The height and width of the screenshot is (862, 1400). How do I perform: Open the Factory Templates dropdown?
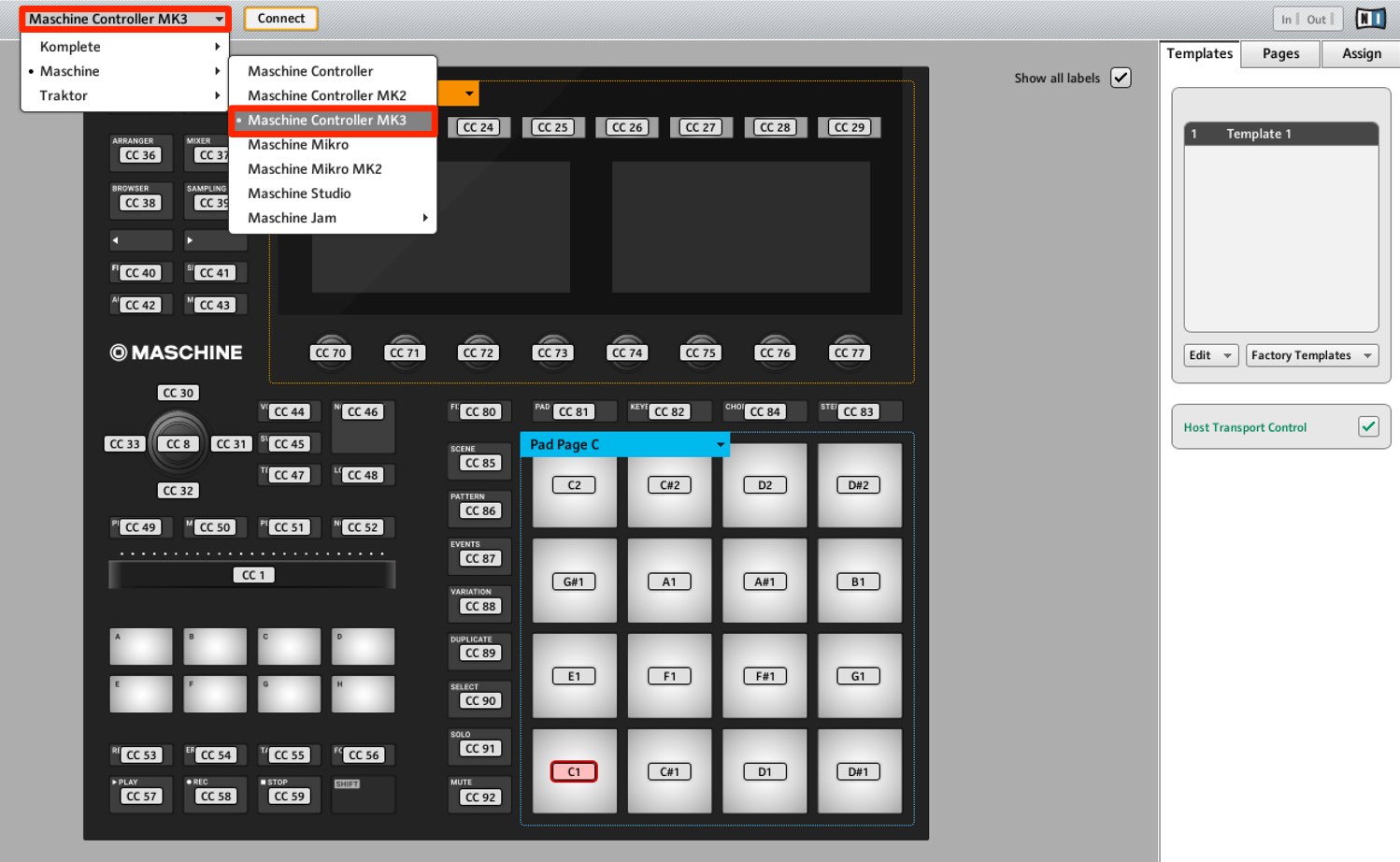pyautogui.click(x=1311, y=355)
